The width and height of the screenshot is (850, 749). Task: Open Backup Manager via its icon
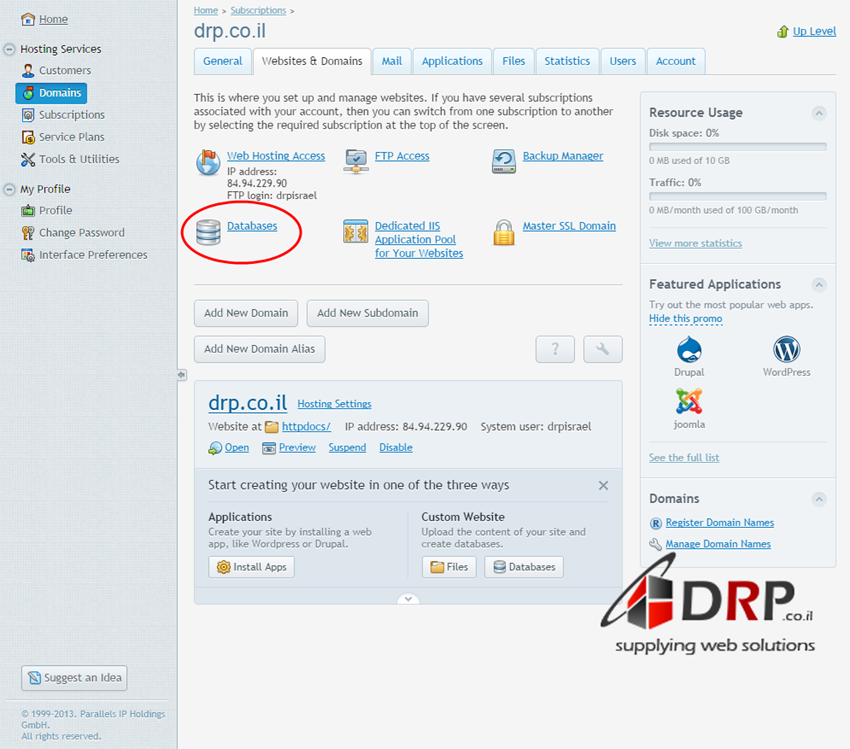(504, 161)
